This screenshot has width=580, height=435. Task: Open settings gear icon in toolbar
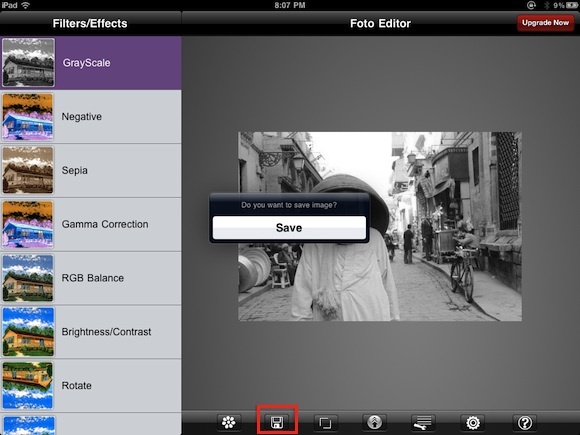(473, 422)
